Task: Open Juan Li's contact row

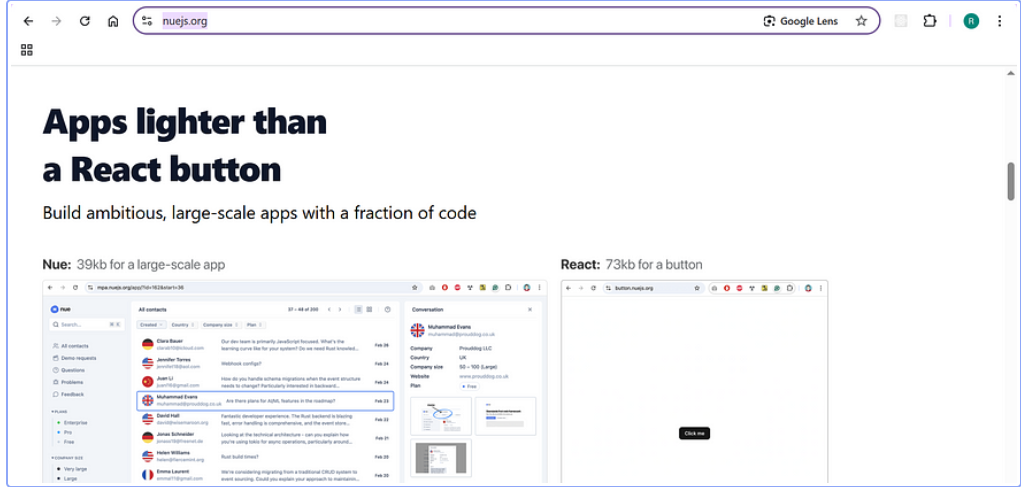Action: [x=265, y=382]
